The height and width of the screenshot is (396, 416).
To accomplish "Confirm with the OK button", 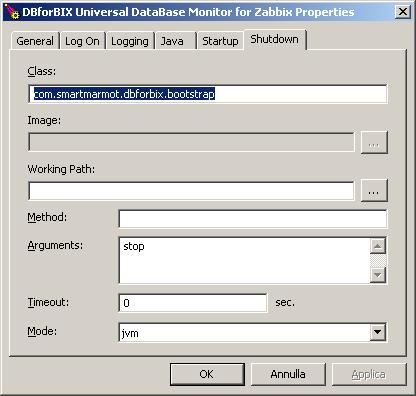I will pyautogui.click(x=207, y=374).
